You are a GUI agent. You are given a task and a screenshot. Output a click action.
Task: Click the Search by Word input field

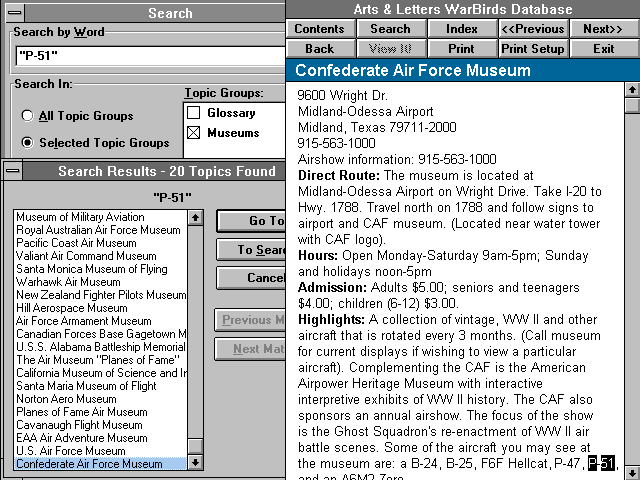tap(150, 56)
